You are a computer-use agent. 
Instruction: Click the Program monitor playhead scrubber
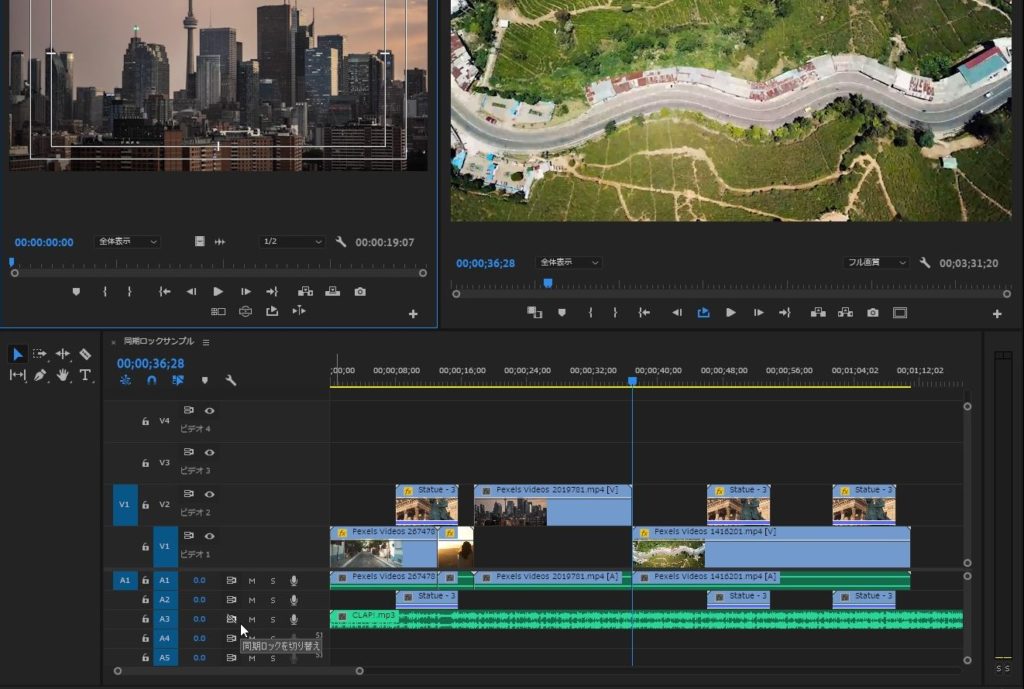coord(548,284)
